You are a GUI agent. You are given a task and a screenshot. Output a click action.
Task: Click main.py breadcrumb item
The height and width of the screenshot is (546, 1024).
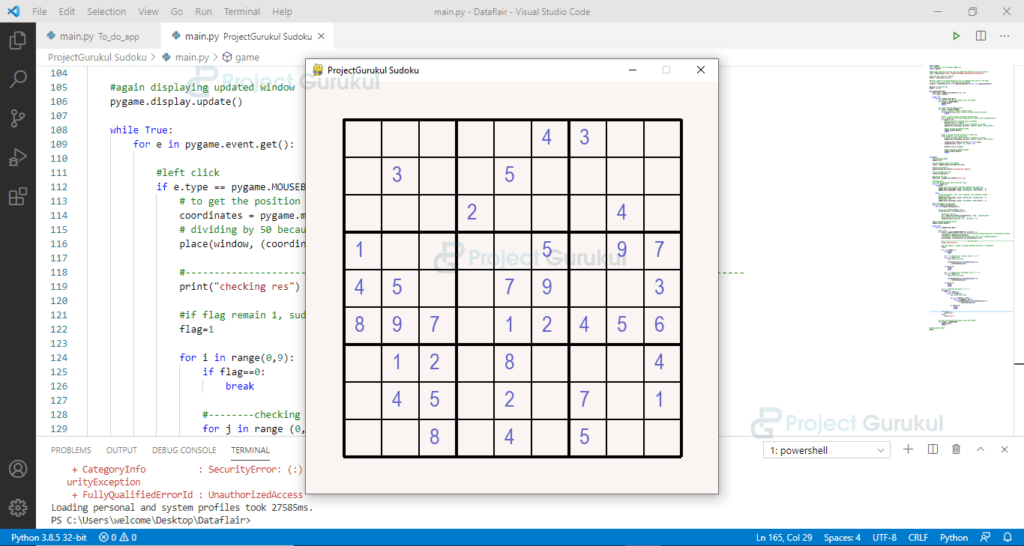(186, 57)
